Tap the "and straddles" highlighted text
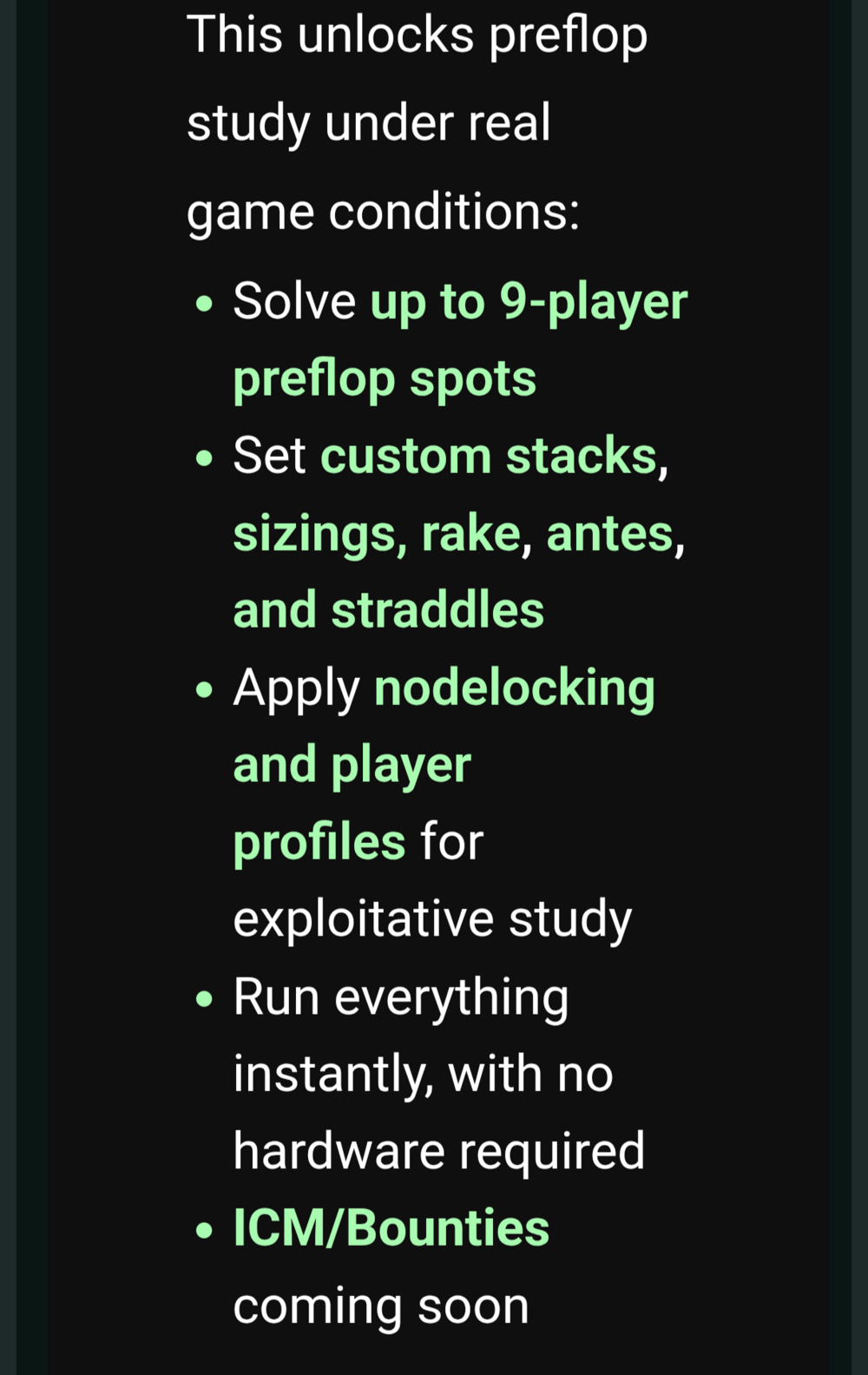The width and height of the screenshot is (868, 1375). tap(388, 610)
